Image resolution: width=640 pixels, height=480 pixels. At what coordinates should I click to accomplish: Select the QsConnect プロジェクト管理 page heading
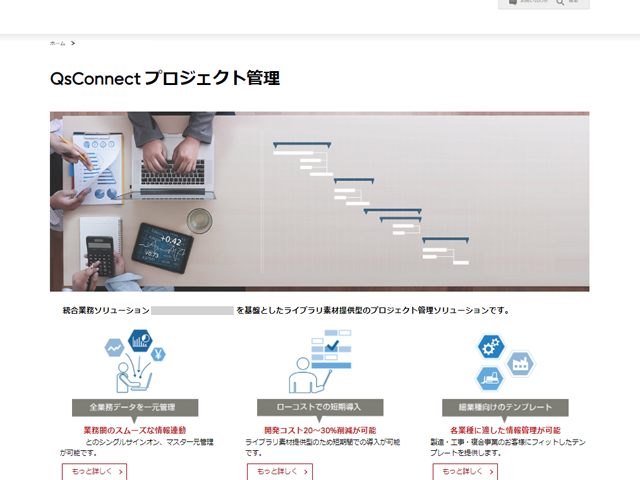[165, 78]
